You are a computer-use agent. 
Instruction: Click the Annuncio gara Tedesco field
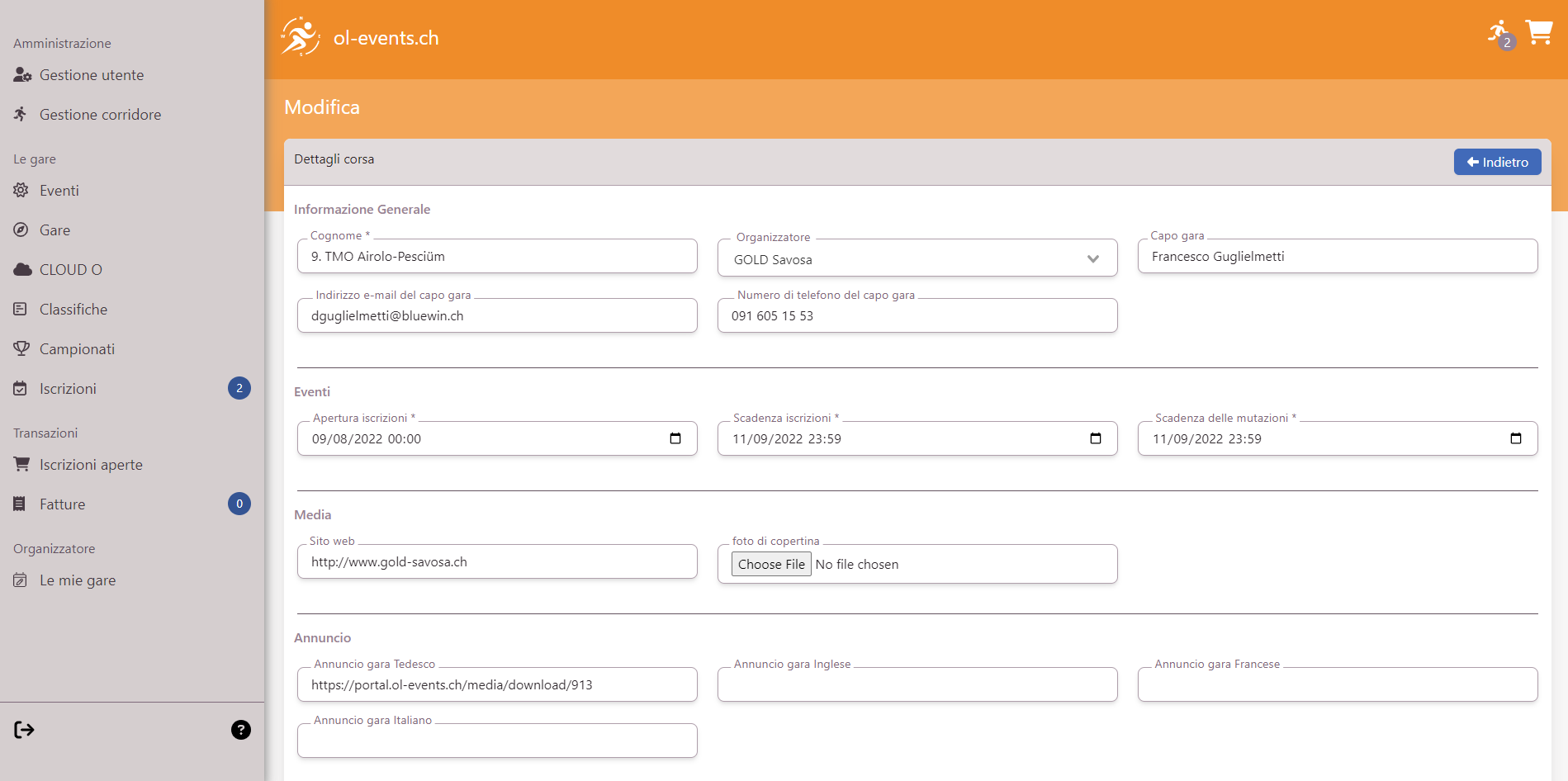tap(497, 684)
